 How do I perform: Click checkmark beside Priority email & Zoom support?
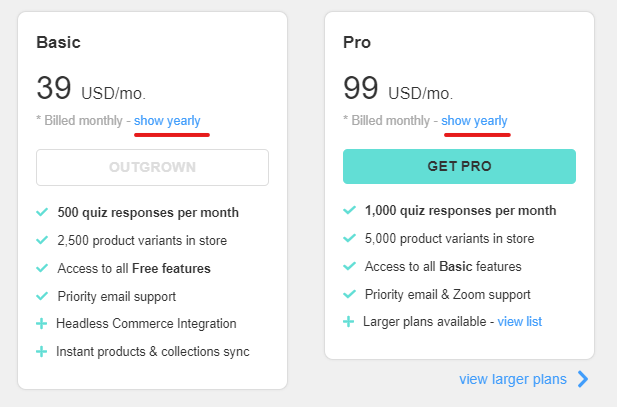(349, 294)
